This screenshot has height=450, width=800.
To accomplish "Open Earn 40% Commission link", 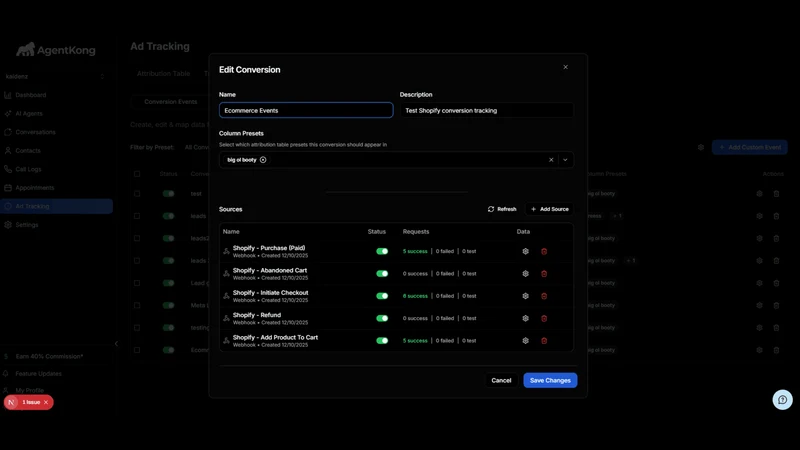I will (49, 356).
